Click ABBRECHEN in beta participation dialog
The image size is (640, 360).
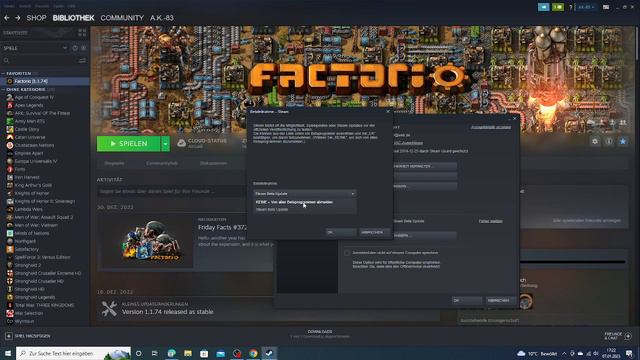tap(374, 232)
